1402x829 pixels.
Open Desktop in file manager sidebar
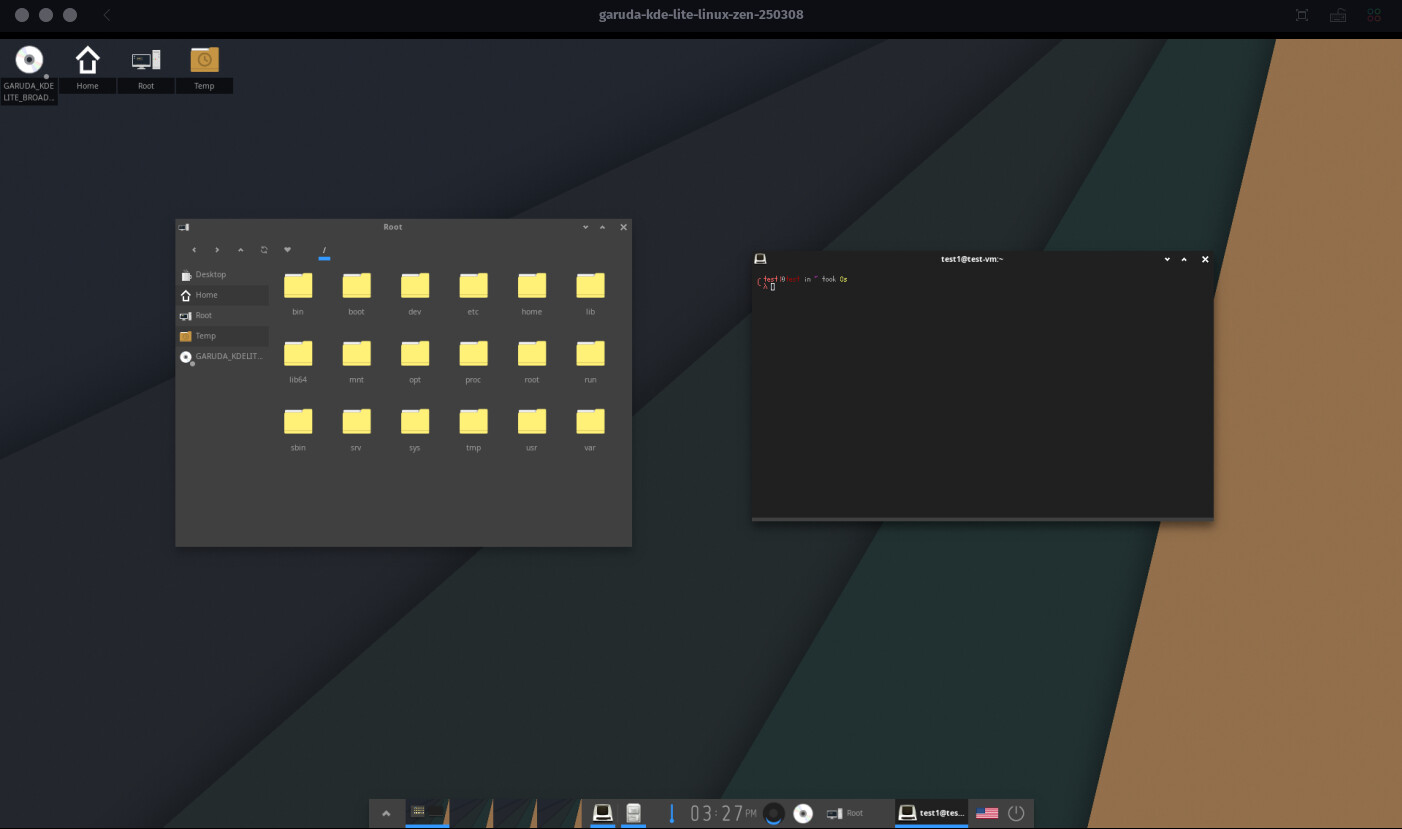point(222,274)
